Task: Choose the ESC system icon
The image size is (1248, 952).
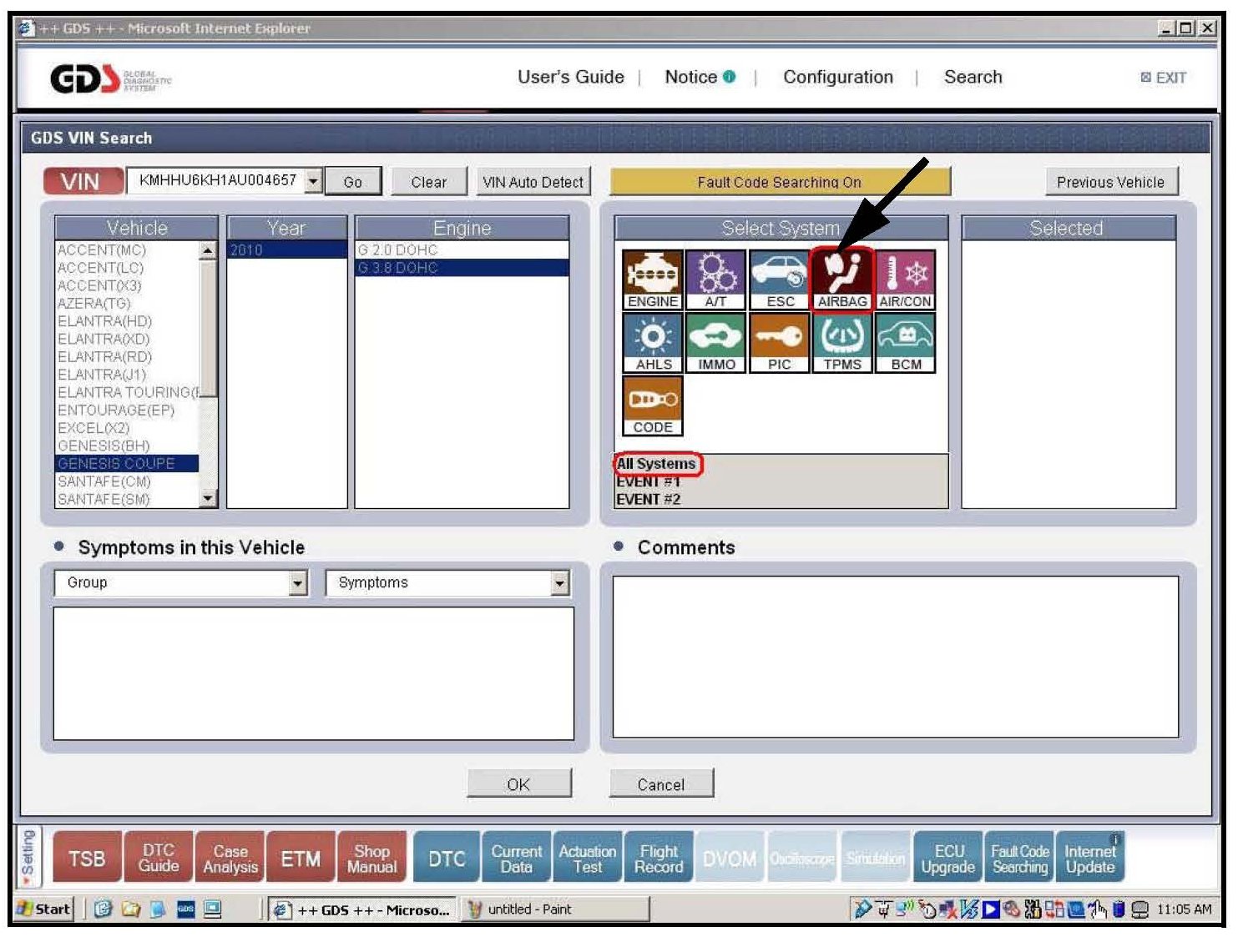Action: point(779,280)
